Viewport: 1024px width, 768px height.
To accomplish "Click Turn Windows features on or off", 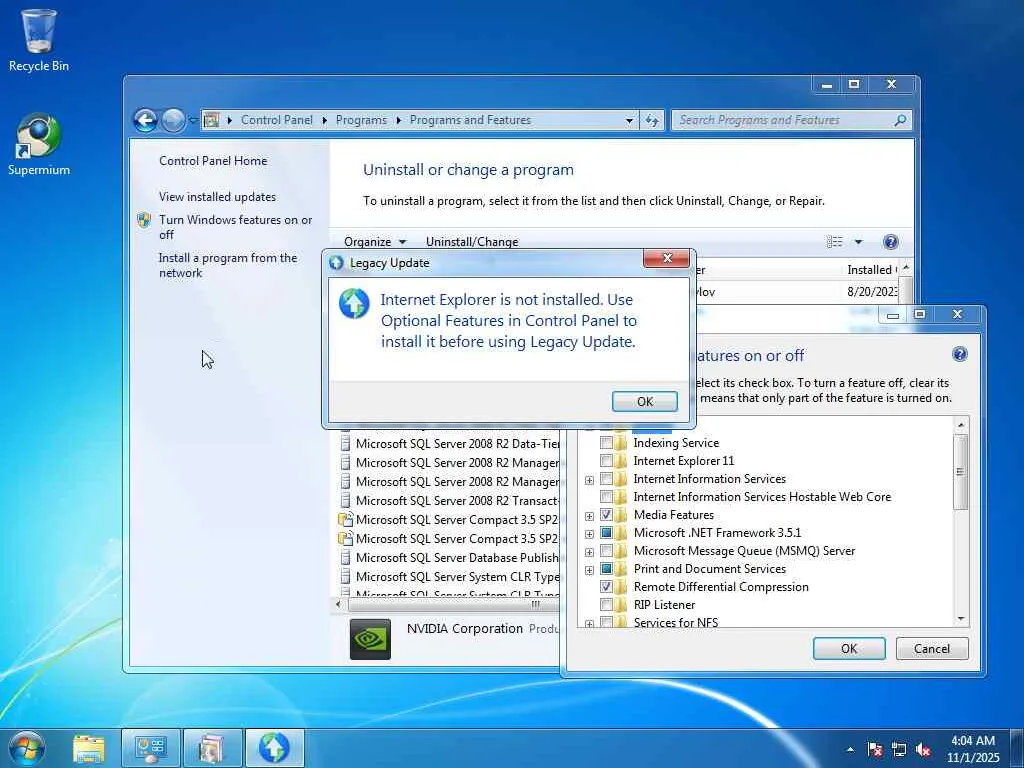I will point(235,227).
